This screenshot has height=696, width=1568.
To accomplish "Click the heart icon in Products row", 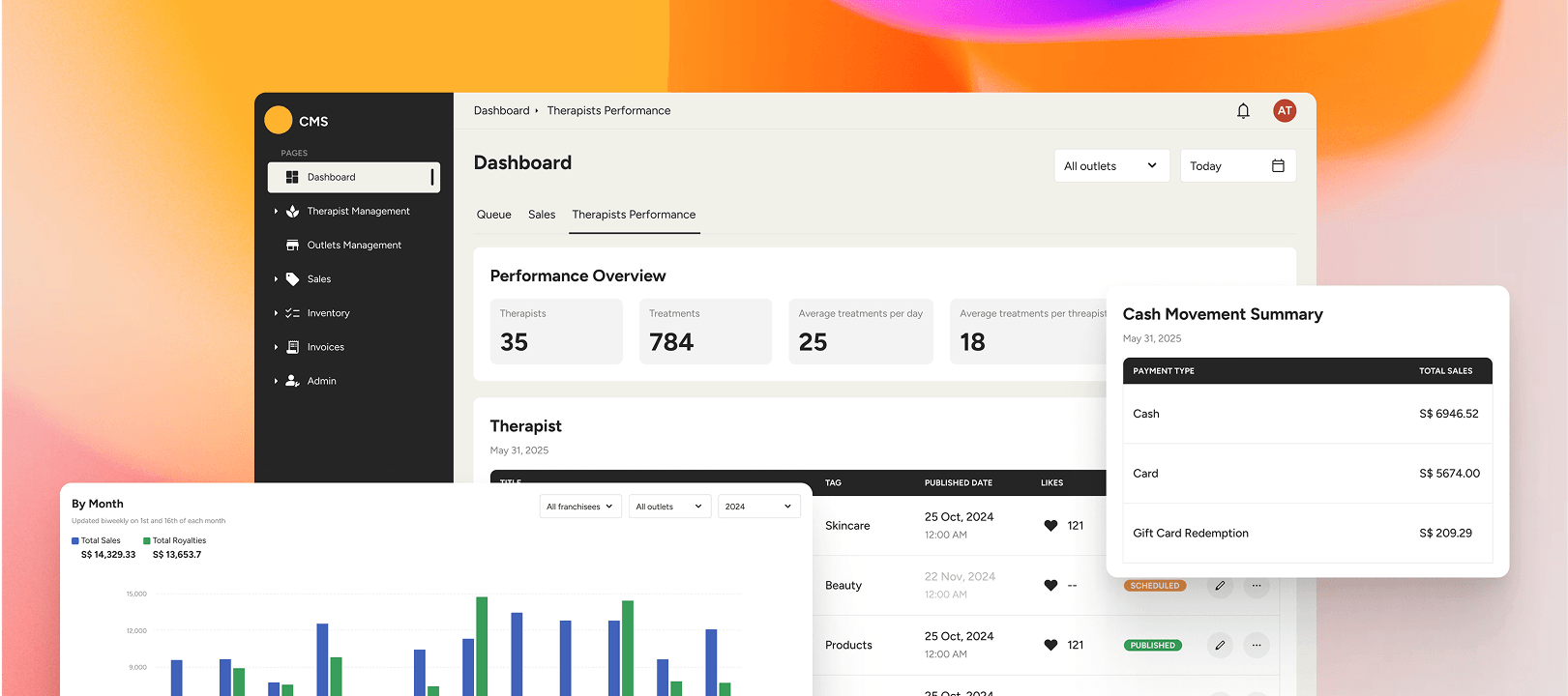I will (1050, 646).
